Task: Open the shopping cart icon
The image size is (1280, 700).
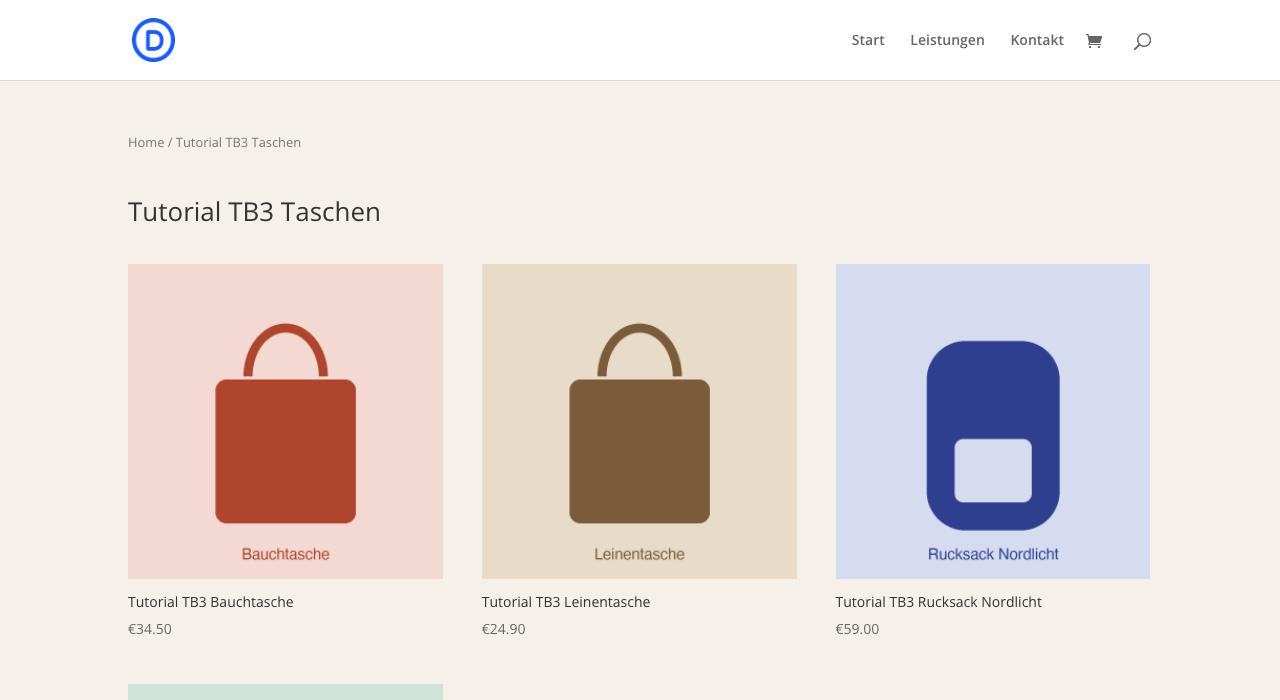Action: [1094, 41]
